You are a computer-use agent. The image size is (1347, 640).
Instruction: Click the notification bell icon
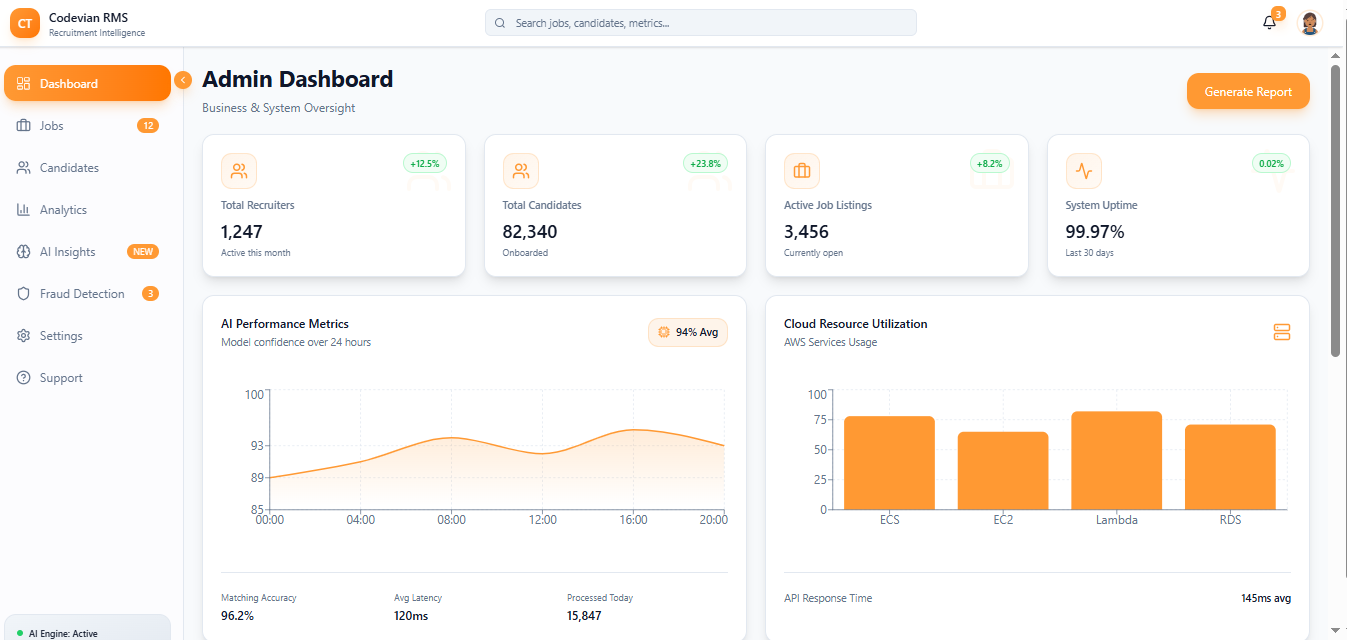tap(1269, 23)
